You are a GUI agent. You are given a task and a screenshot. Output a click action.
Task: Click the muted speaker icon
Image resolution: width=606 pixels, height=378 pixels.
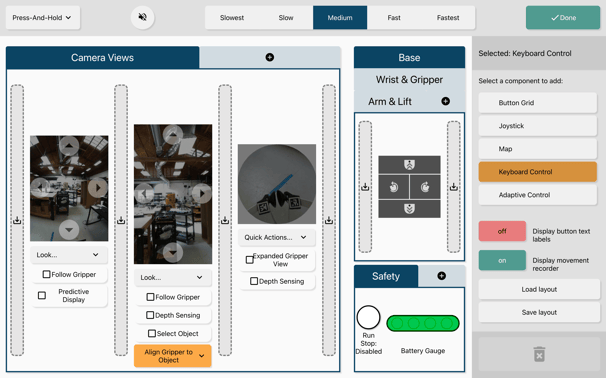[143, 17]
